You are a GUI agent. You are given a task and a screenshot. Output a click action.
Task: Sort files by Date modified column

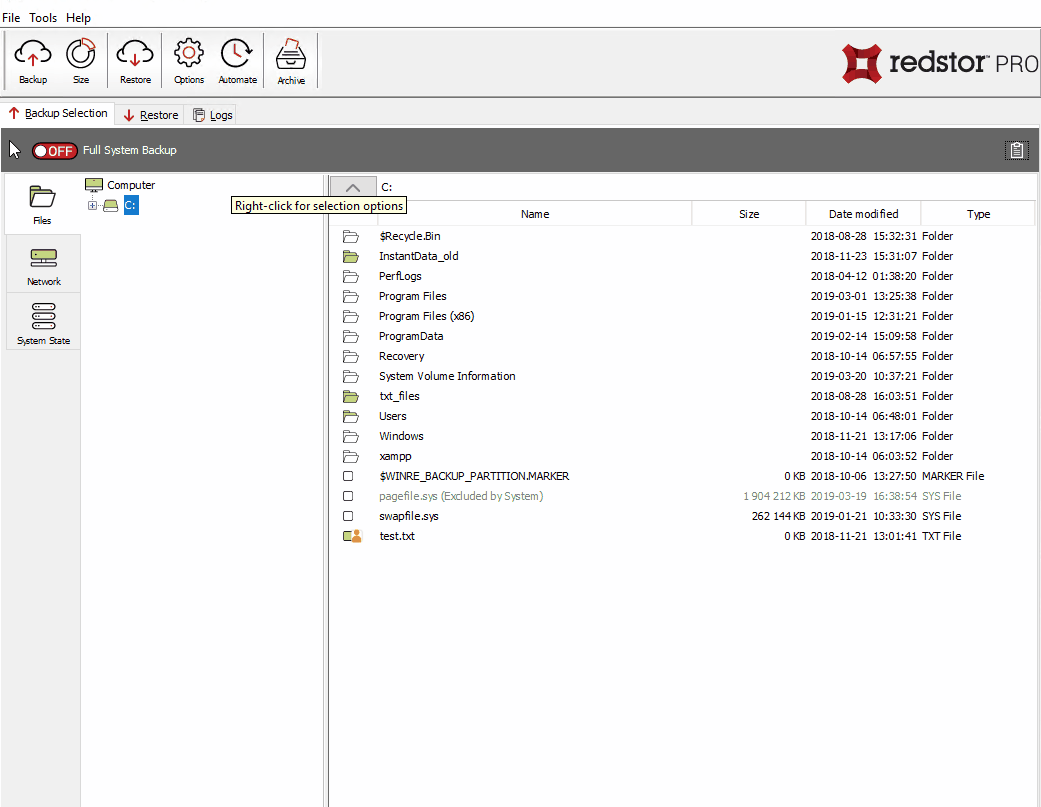tap(863, 213)
